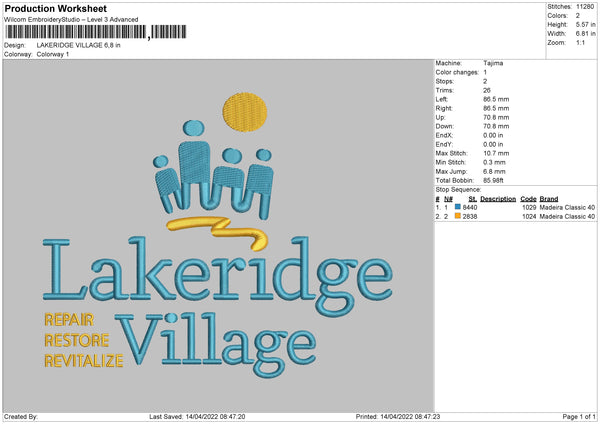The image size is (600, 424).
Task: Click the Min Stitch value 0.3 mm
Action: [x=494, y=162]
